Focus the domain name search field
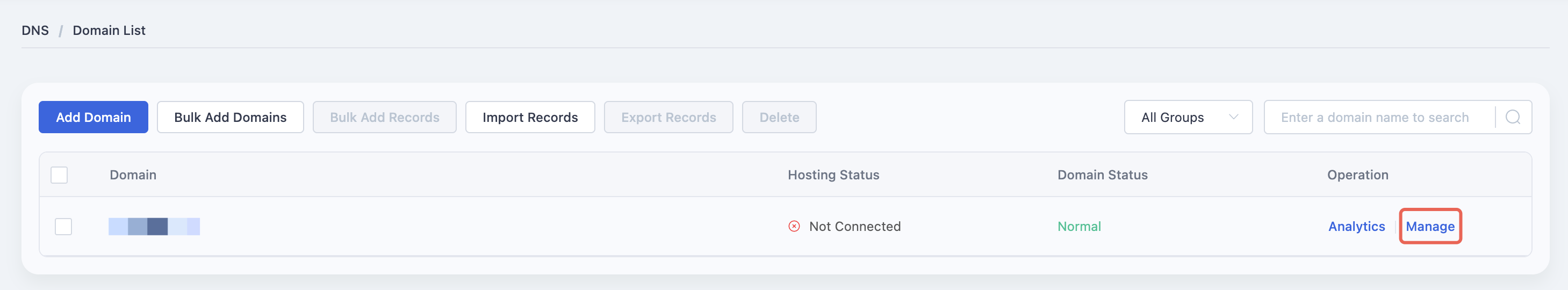Image resolution: width=1568 pixels, height=290 pixels. [1379, 117]
